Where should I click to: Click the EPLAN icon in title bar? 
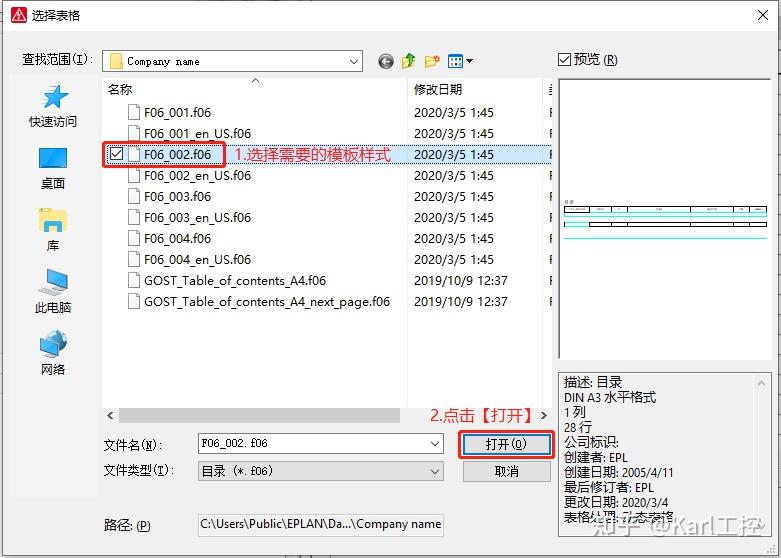click(18, 15)
